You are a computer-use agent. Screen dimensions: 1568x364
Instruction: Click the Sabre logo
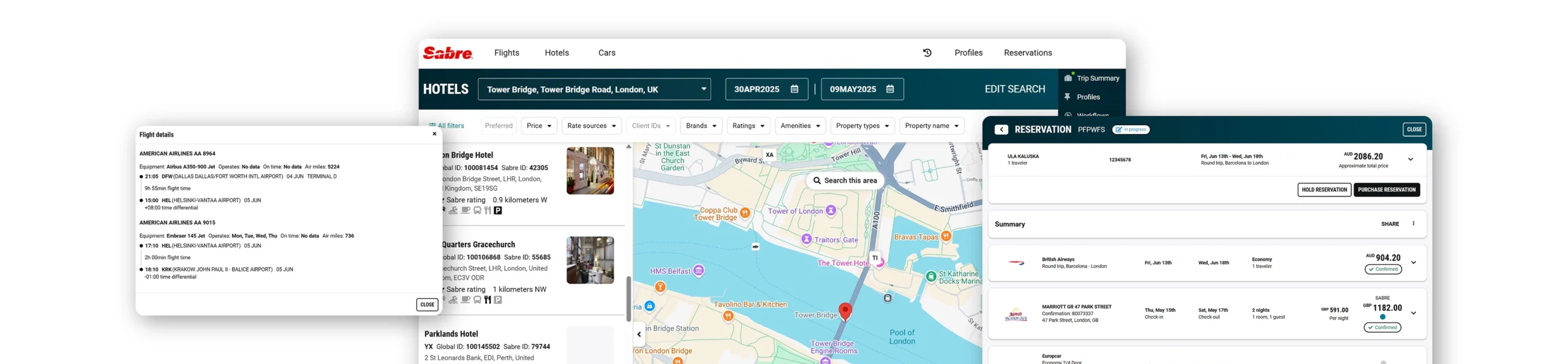pyautogui.click(x=448, y=53)
